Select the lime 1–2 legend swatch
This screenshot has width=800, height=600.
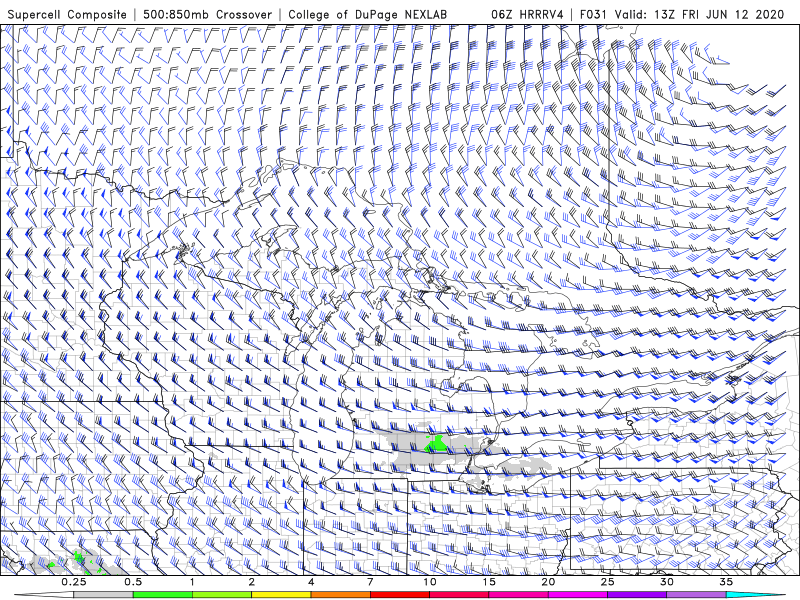coord(222,595)
